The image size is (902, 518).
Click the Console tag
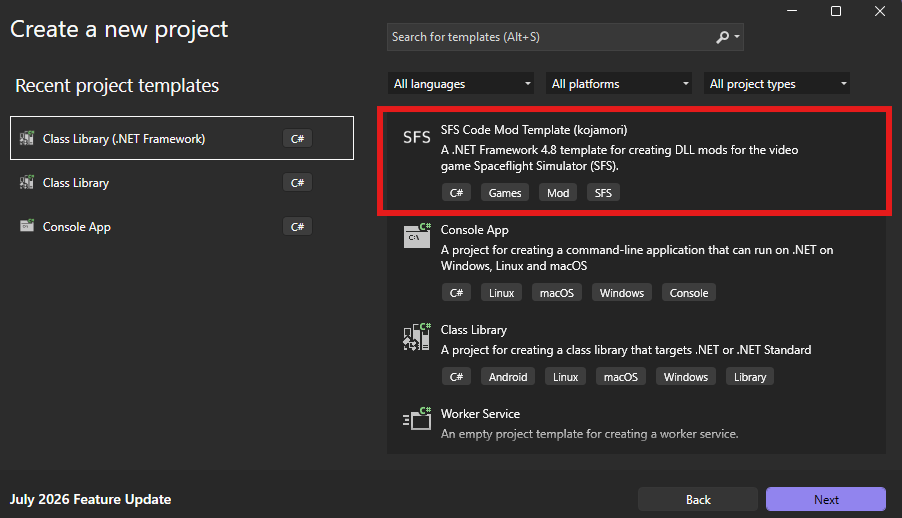click(x=689, y=292)
